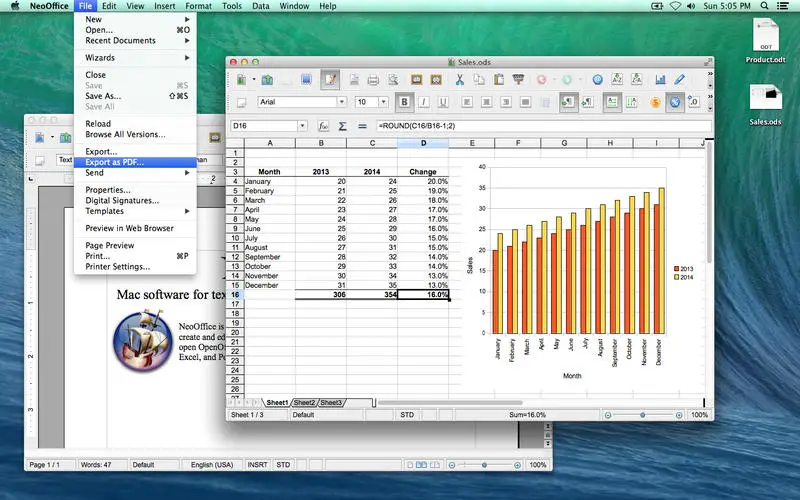The image size is (800, 500).
Task: Toggle INSRT mode in Writer status bar
Action: click(x=258, y=465)
